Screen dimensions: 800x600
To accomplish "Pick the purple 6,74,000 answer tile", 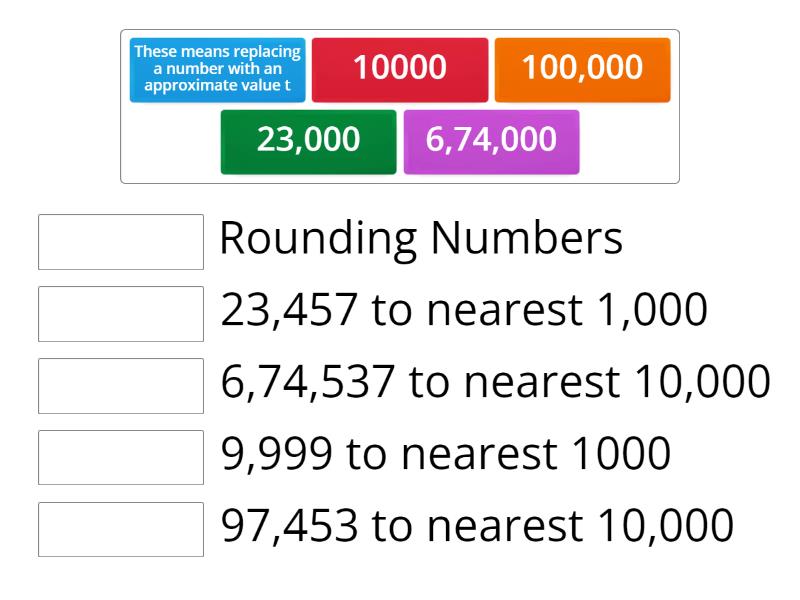I will click(x=491, y=140).
